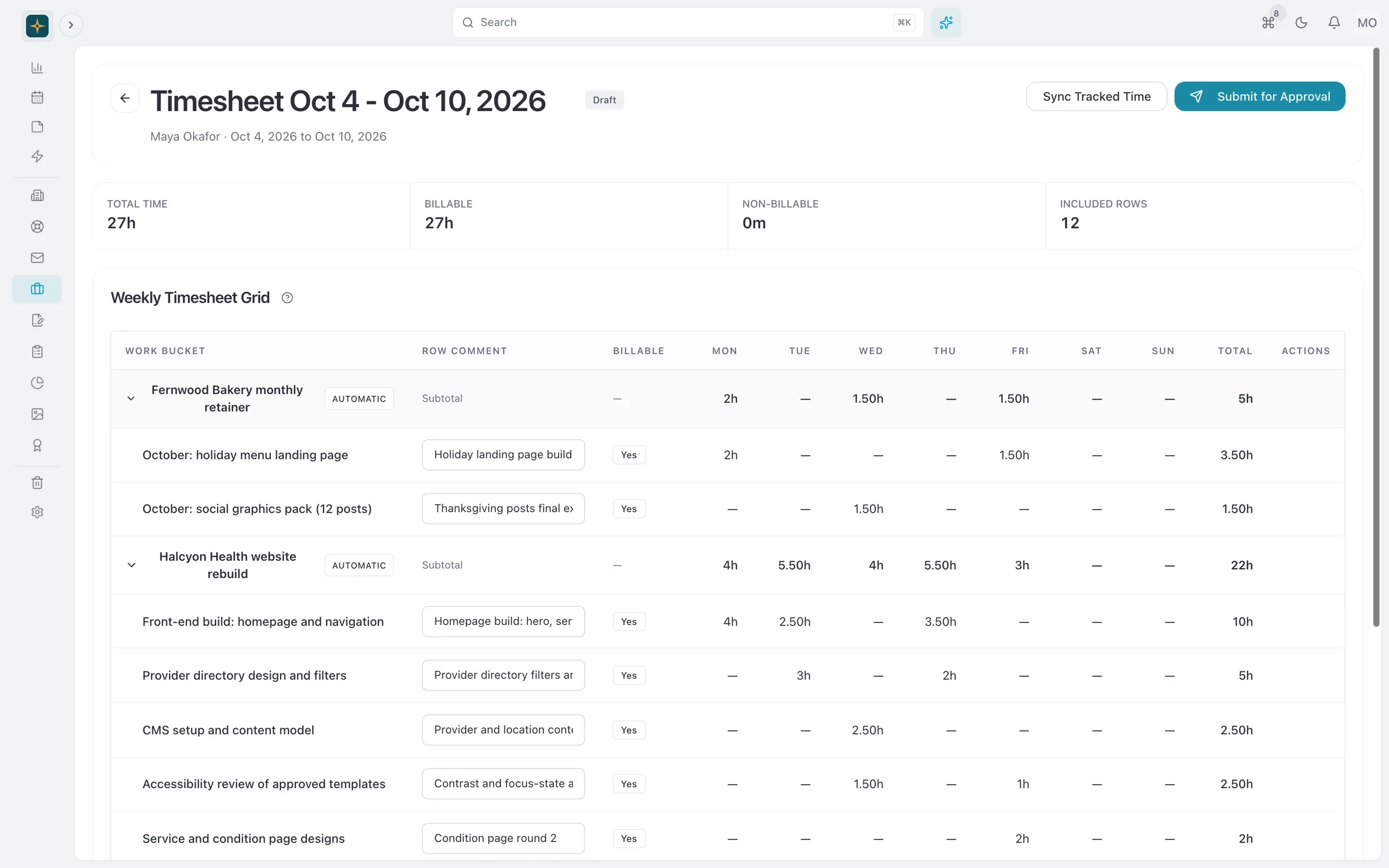The height and width of the screenshot is (868, 1389).
Task: Toggle billable Yes for Provider directory row
Action: pos(629,675)
